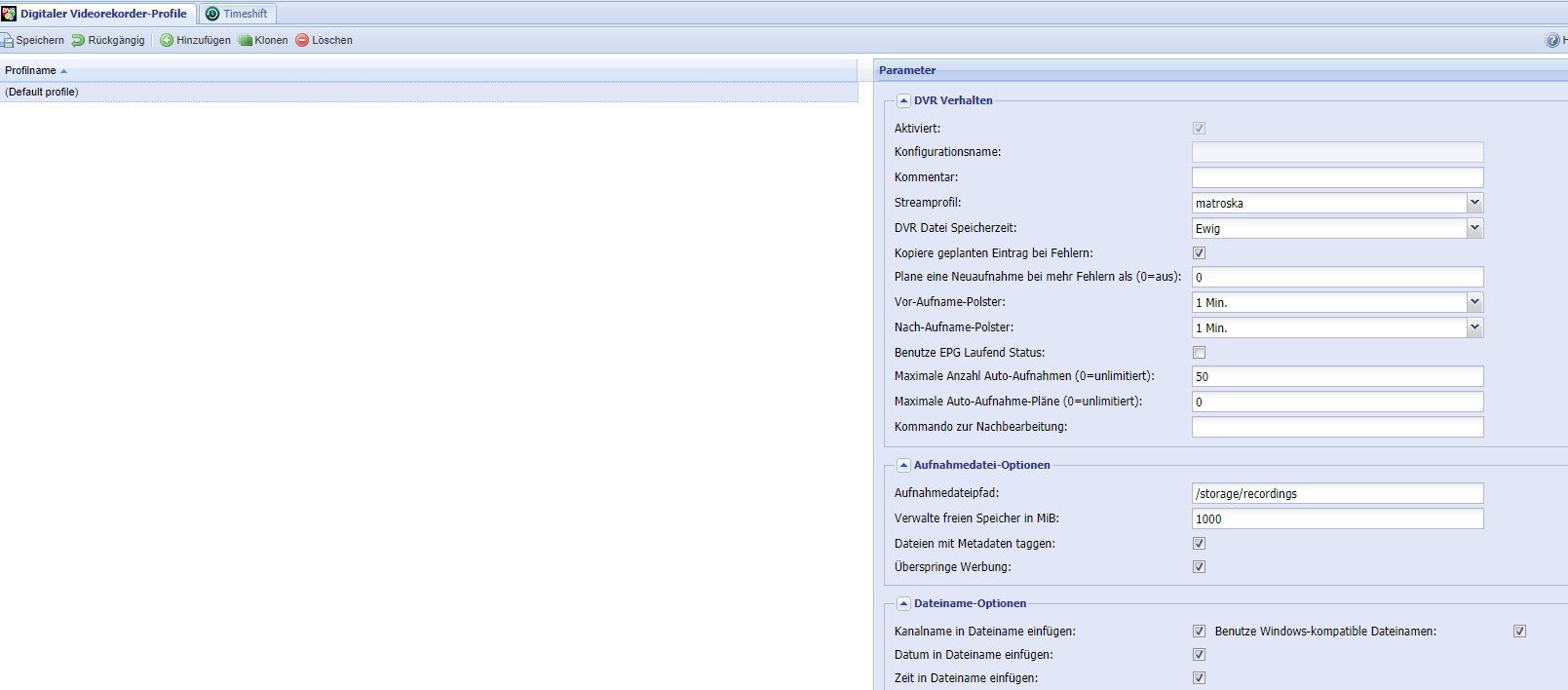This screenshot has width=1568, height=690.
Task: Collapse the DVR Verhalten section
Action: 903,100
